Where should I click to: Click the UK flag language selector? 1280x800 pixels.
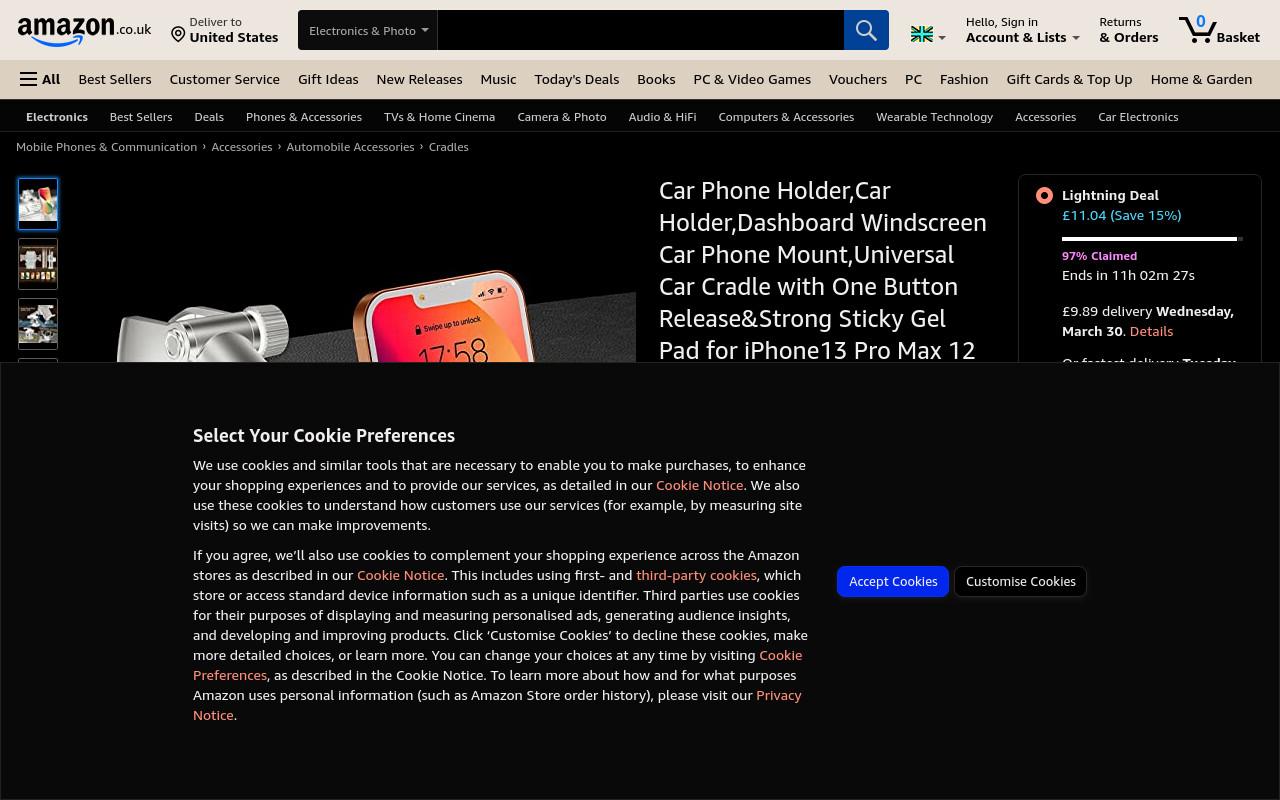click(x=928, y=35)
